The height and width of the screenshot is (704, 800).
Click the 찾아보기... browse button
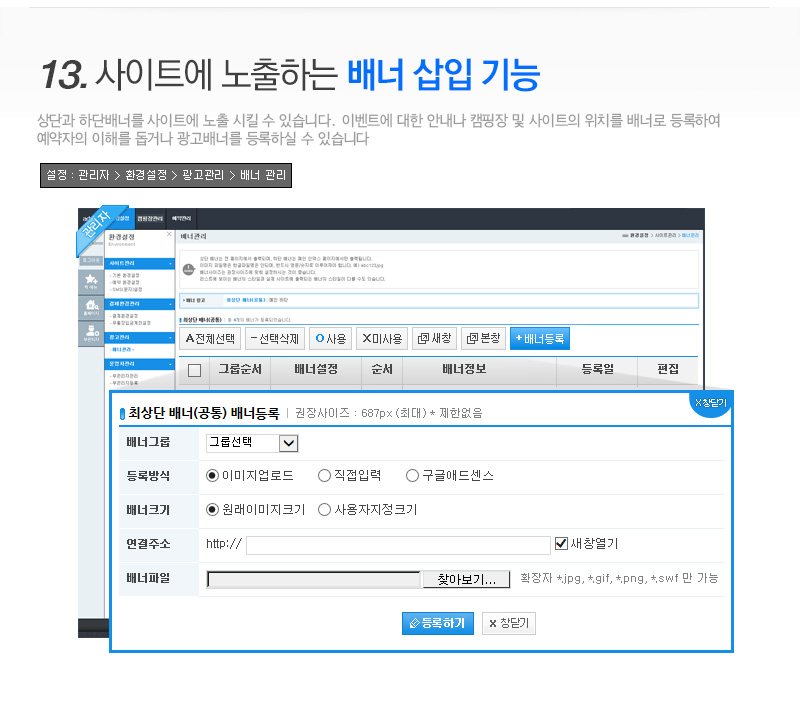466,580
